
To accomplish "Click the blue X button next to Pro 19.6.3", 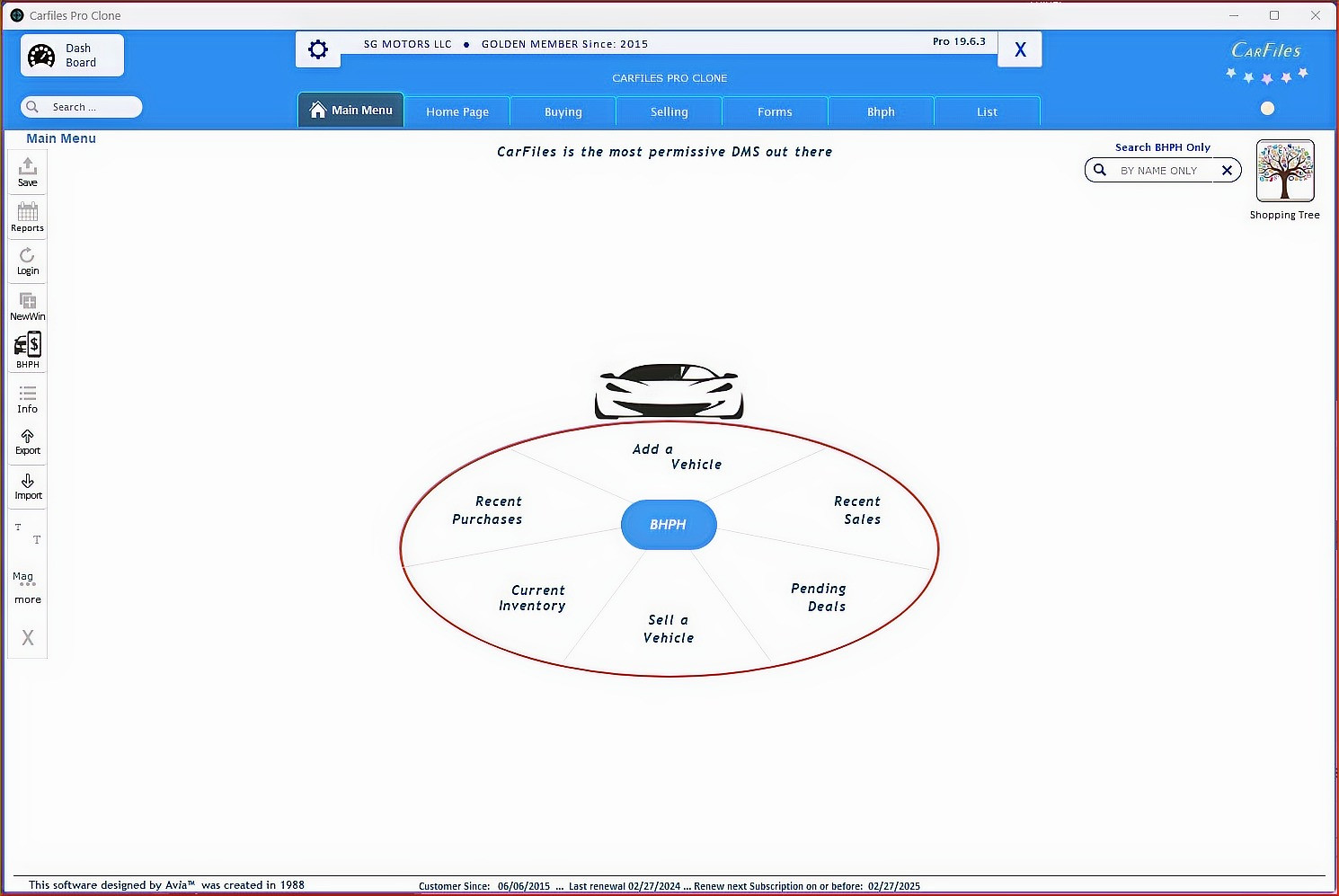I will [x=1019, y=49].
